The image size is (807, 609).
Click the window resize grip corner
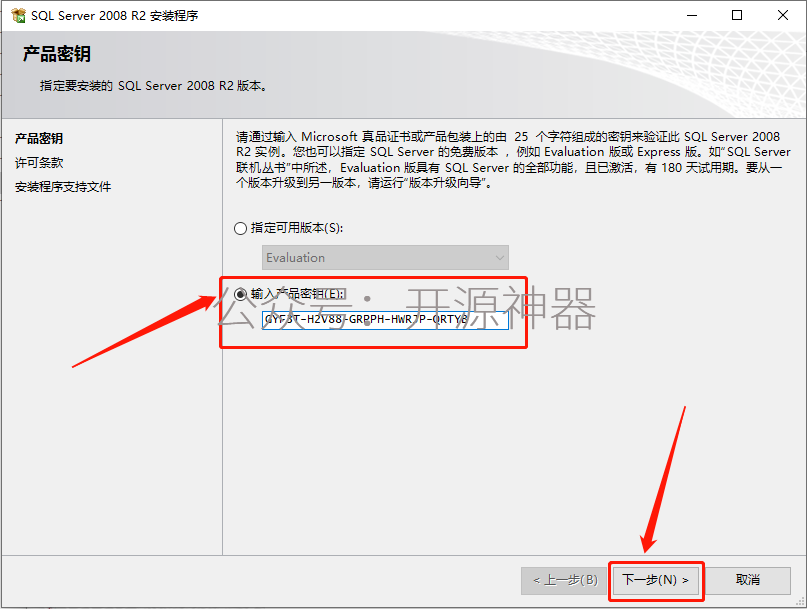tap(800, 601)
